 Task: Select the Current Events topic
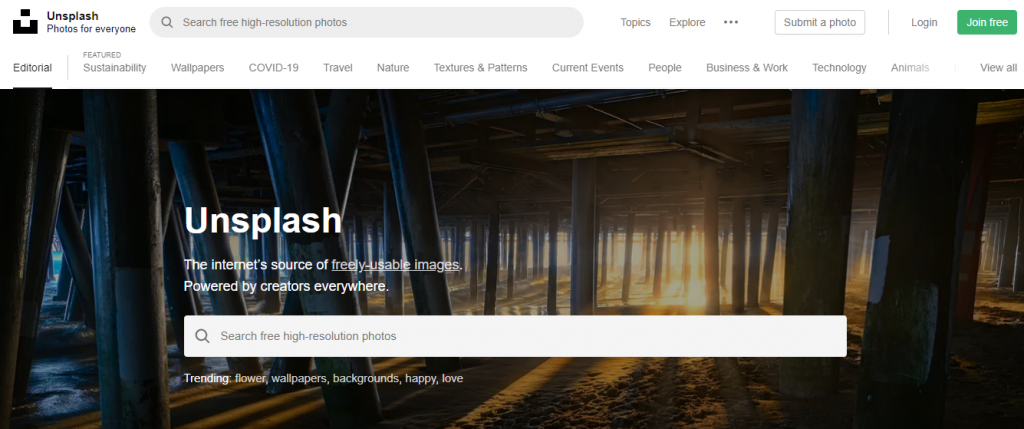click(x=588, y=67)
